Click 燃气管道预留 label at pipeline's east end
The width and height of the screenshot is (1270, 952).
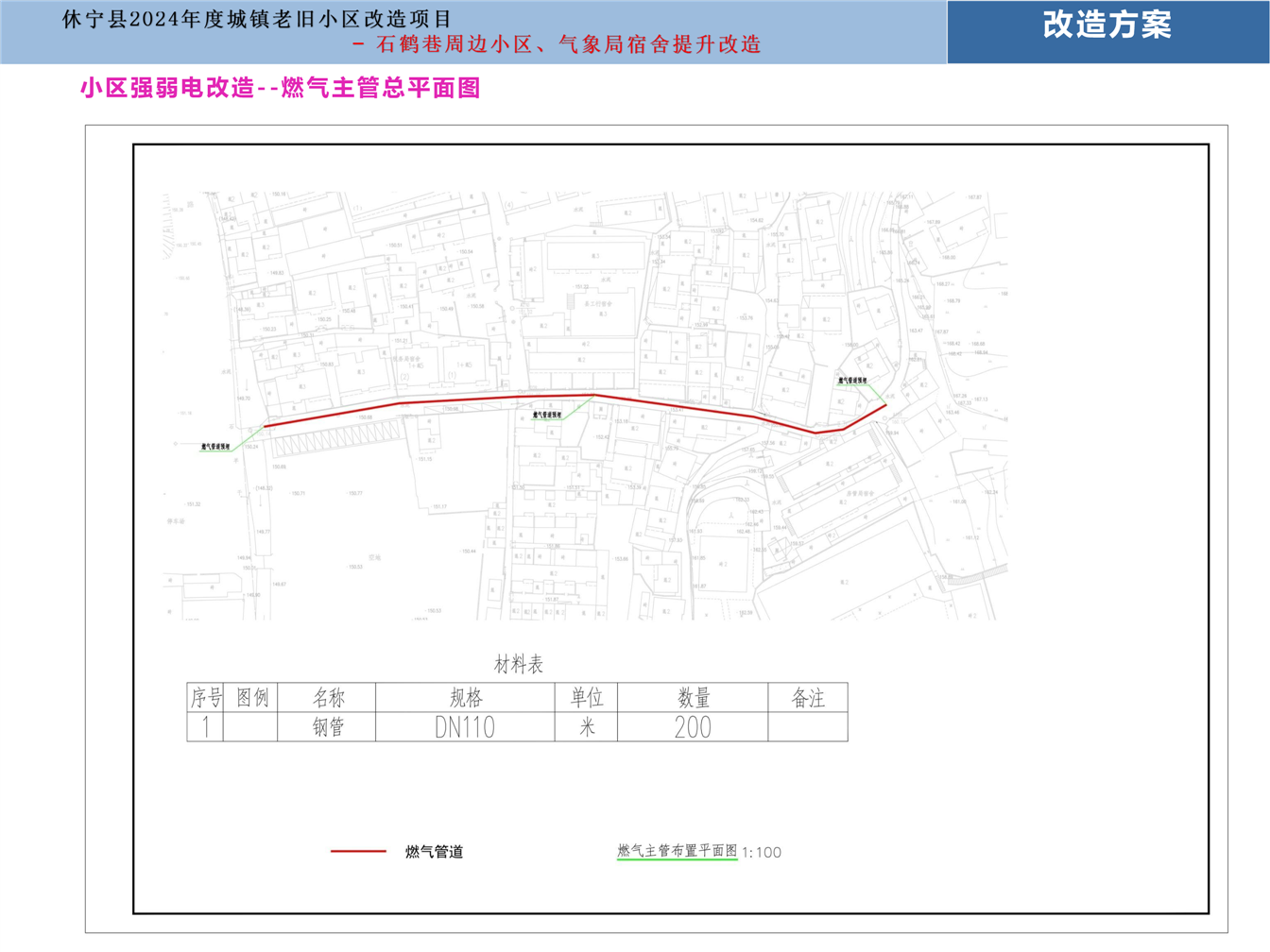[852, 381]
